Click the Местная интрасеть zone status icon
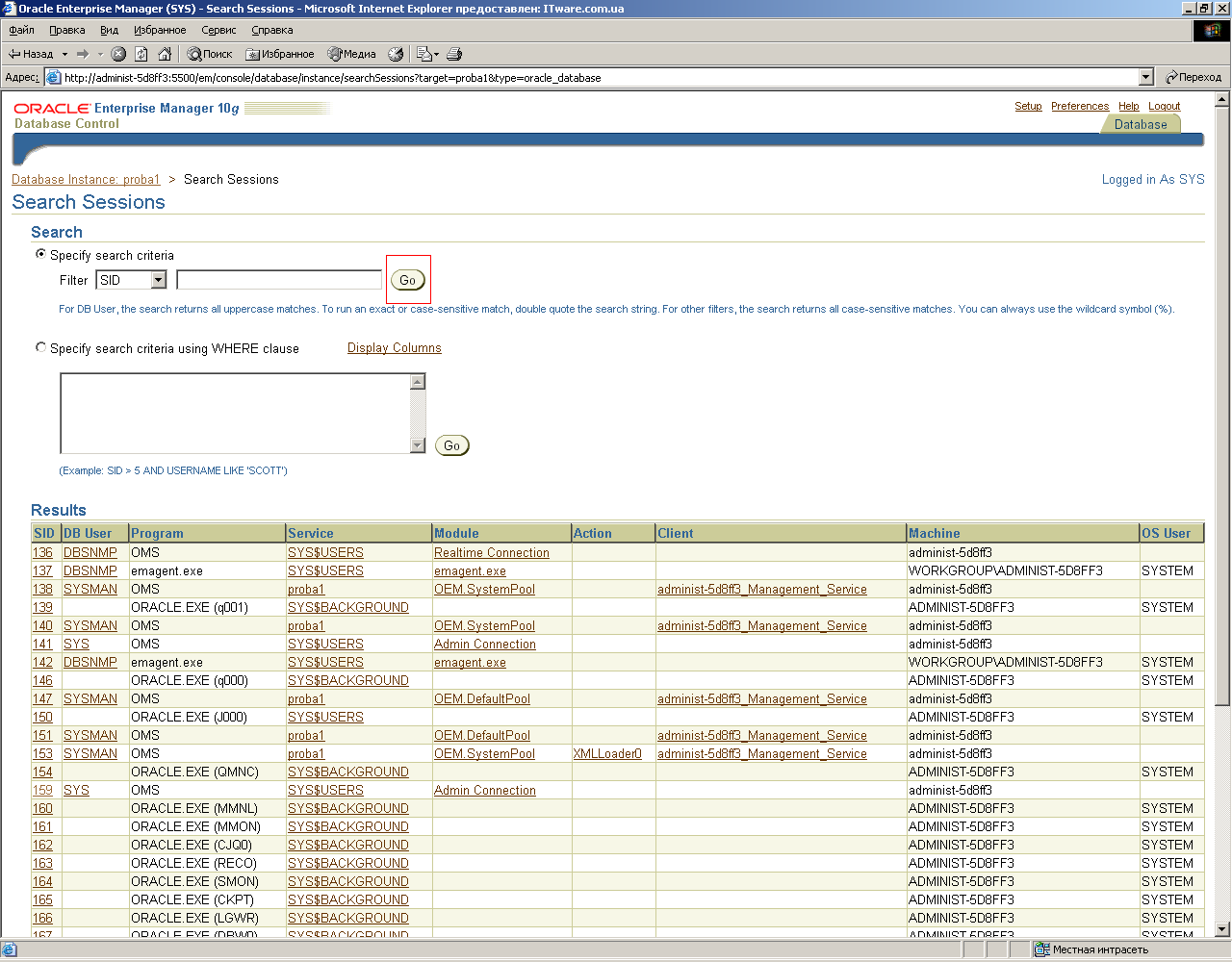Image resolution: width=1232 pixels, height=962 pixels. click(1042, 949)
